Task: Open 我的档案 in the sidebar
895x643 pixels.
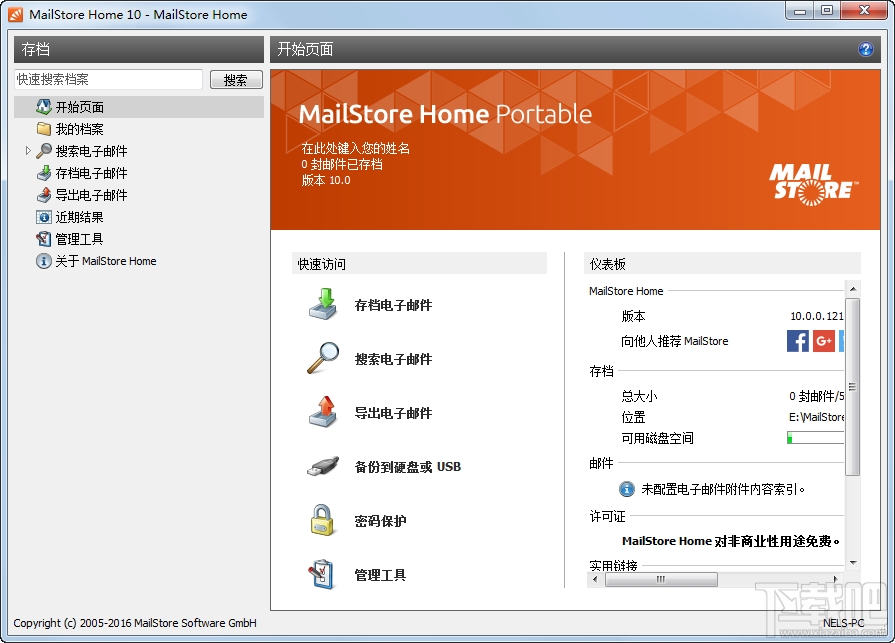Action: tap(79, 129)
